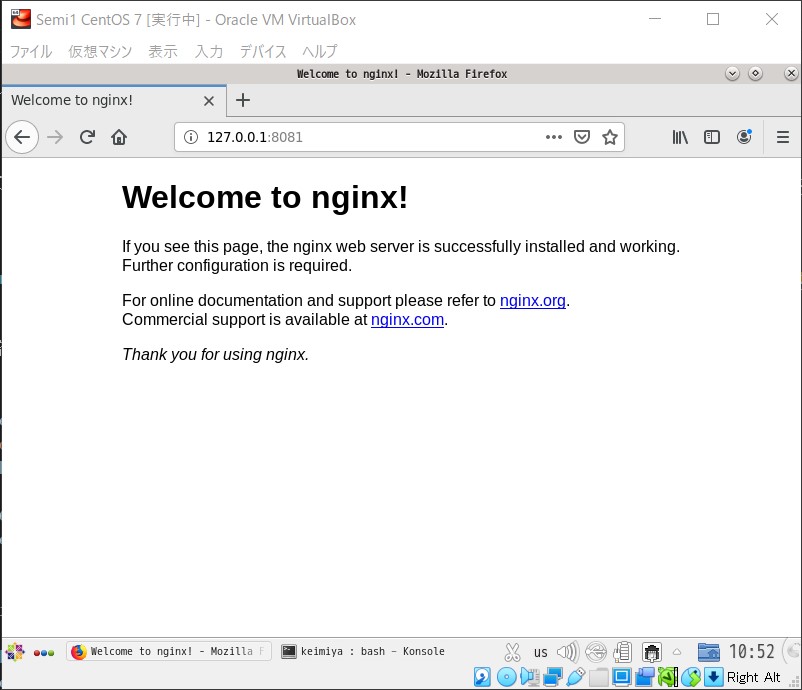
Task: Open Firefox hamburger menu
Action: [x=783, y=137]
